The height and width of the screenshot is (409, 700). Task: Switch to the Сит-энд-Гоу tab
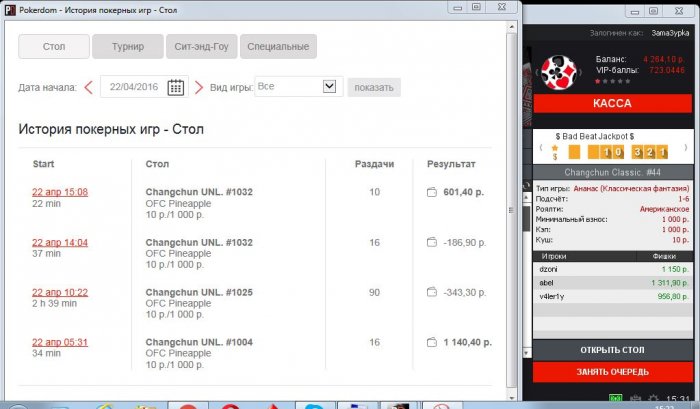point(201,46)
